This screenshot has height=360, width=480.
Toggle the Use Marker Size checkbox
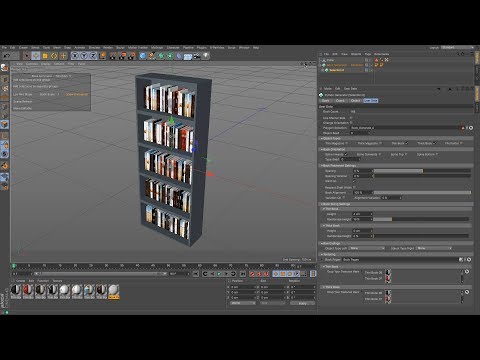click(x=351, y=118)
